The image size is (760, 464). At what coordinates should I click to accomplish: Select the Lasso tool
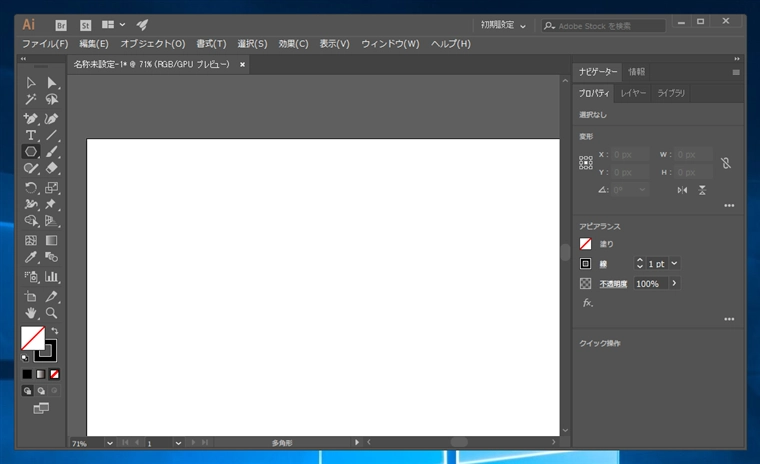click(51, 99)
